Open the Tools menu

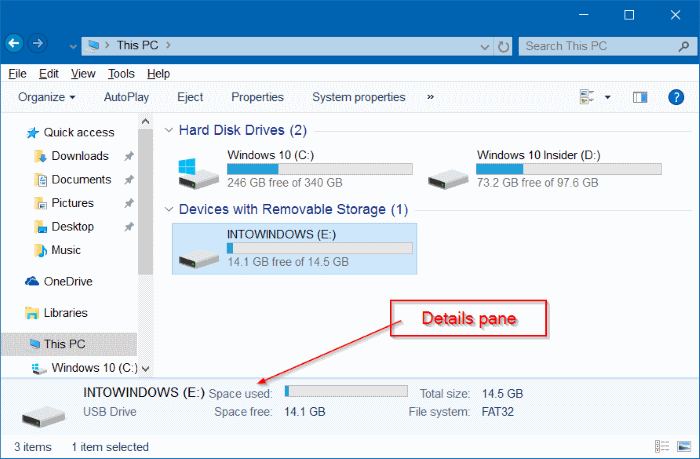pos(121,74)
